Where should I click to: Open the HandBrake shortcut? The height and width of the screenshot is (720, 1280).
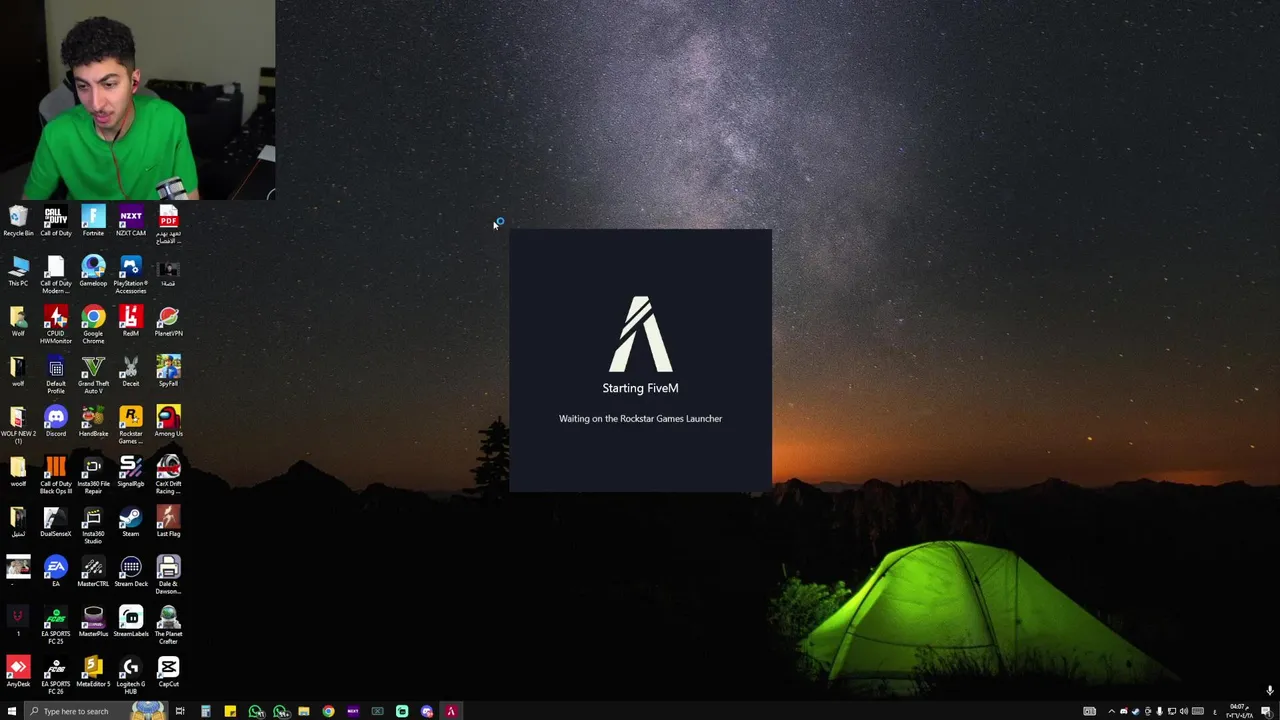93,422
